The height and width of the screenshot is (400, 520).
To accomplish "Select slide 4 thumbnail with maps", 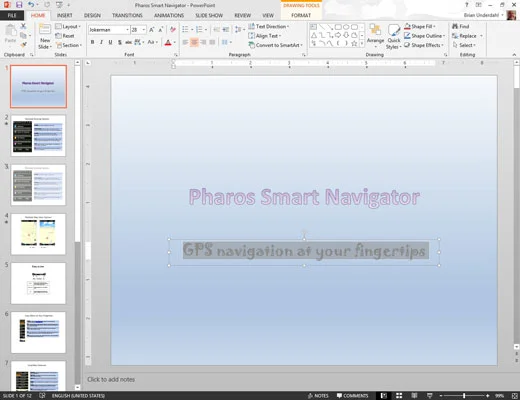I will pyautogui.click(x=38, y=234).
